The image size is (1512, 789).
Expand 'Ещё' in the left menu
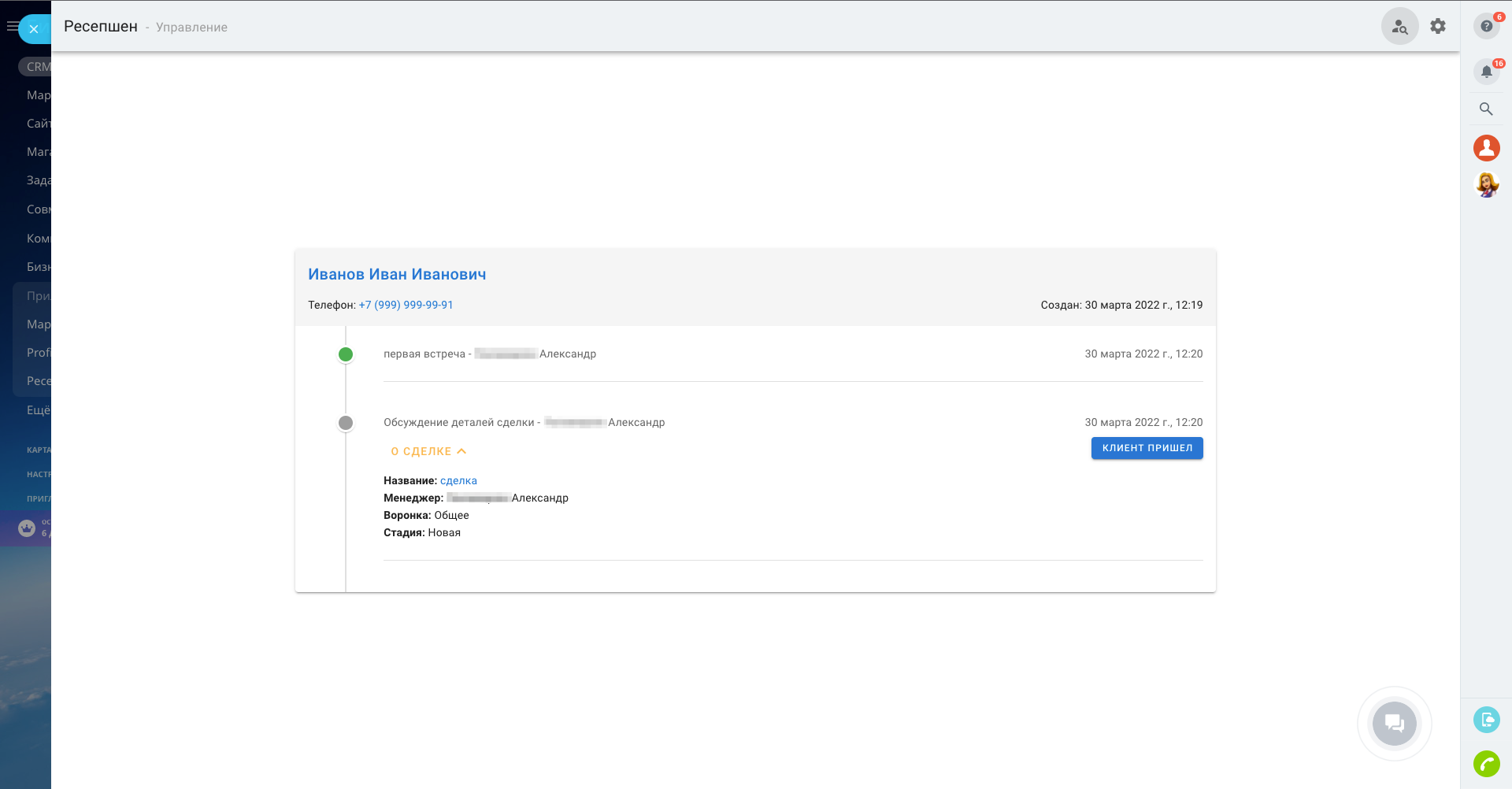pyautogui.click(x=38, y=410)
